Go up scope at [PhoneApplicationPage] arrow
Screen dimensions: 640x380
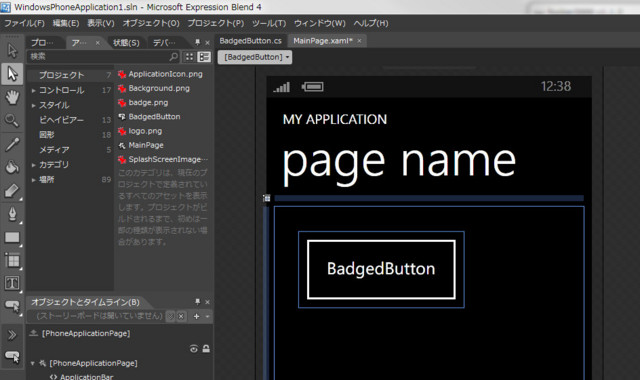[x=34, y=333]
